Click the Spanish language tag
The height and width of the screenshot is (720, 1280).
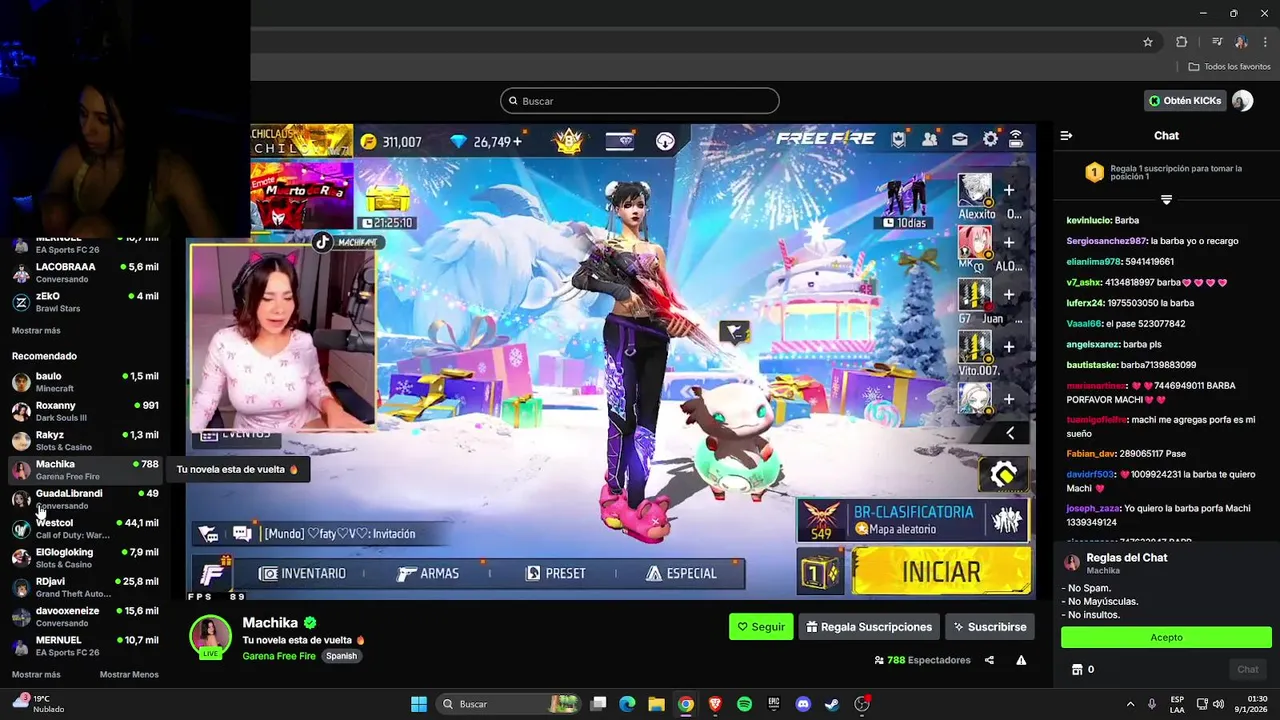point(341,656)
